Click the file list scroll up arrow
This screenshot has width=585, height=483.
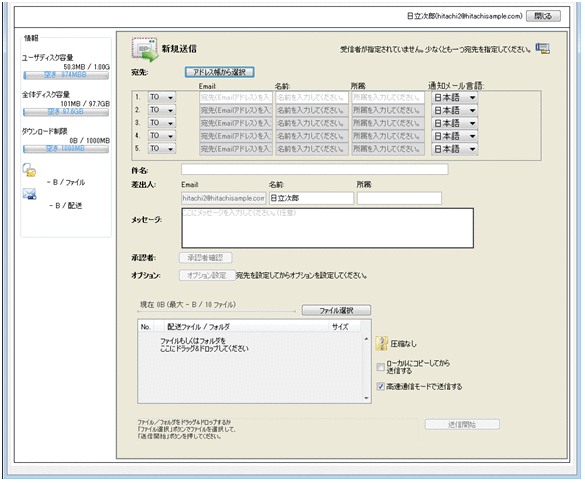tap(366, 339)
